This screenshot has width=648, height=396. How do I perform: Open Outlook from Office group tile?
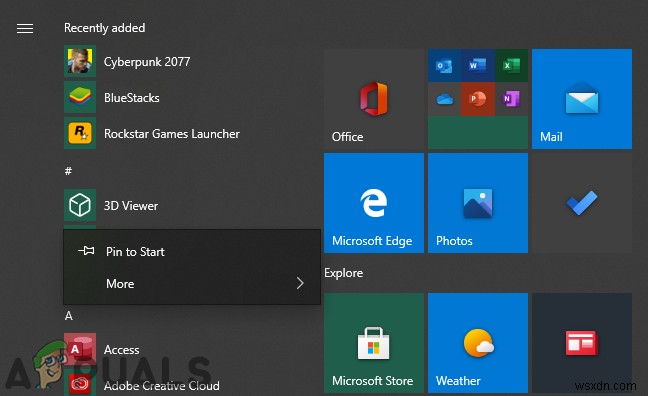(x=444, y=65)
